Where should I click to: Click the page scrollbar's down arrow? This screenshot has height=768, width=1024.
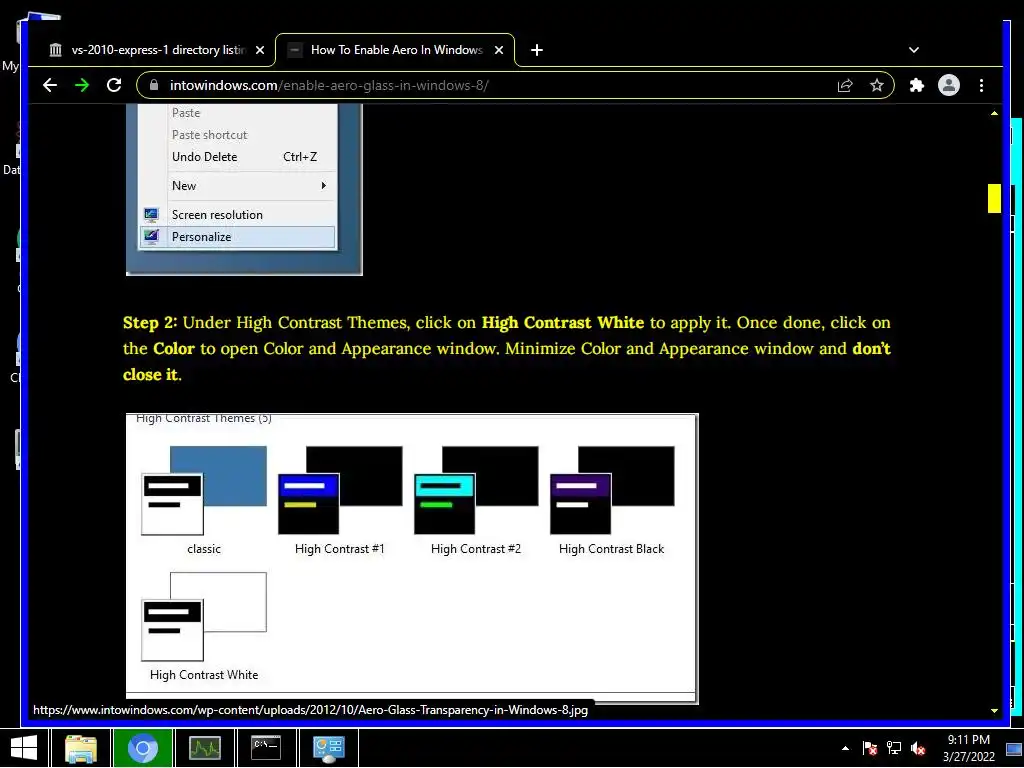[x=994, y=711]
